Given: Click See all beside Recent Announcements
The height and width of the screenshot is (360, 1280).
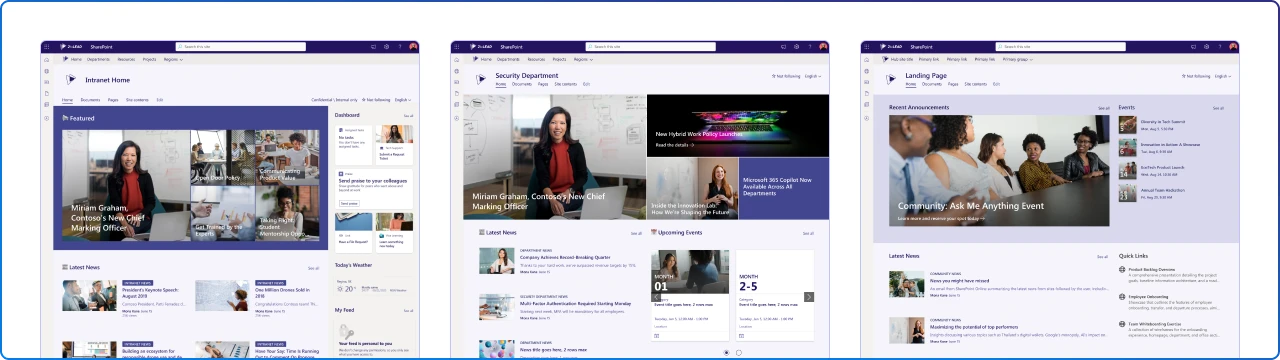Looking at the screenshot, I should [1103, 108].
